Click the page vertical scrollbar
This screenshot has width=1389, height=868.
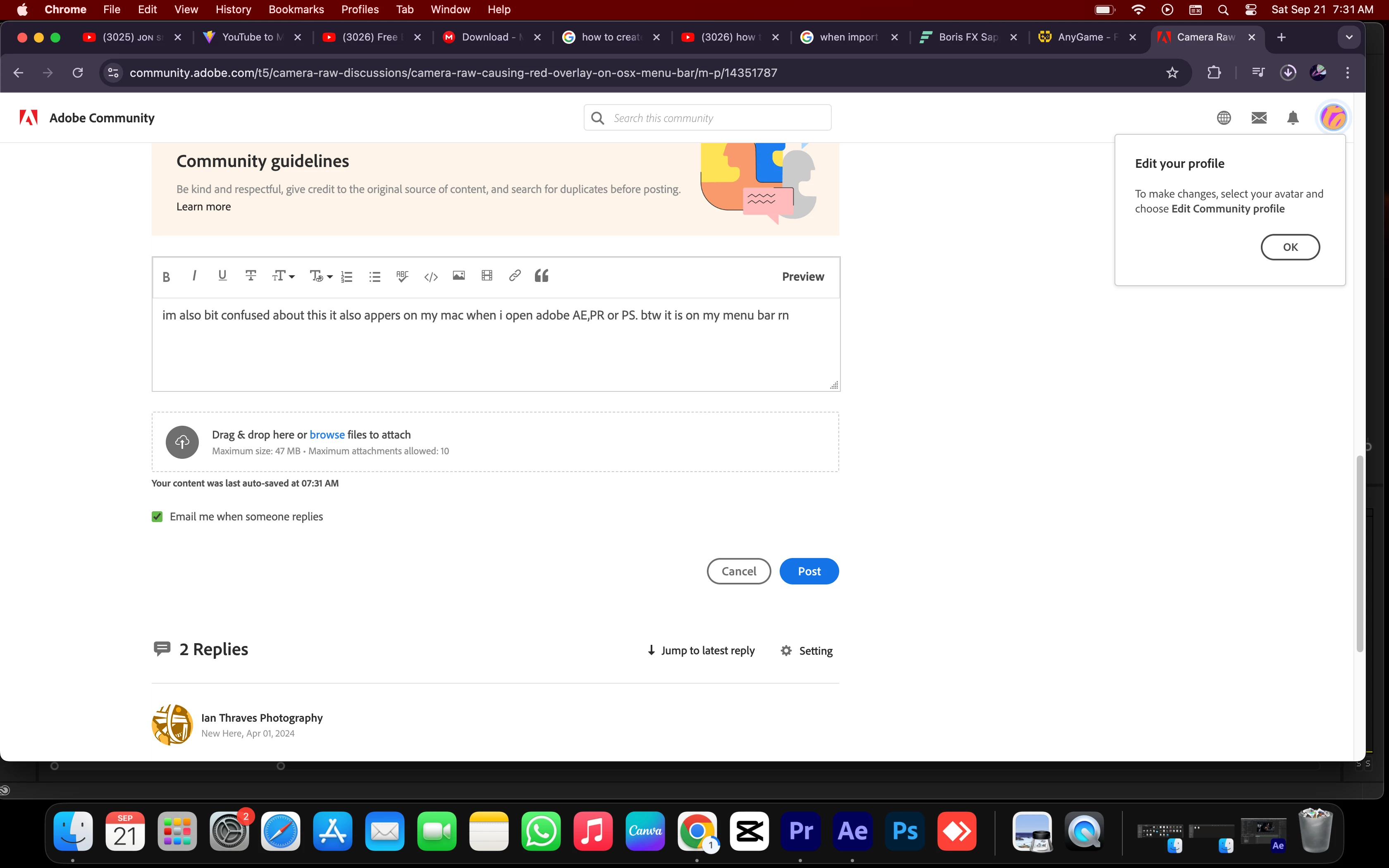coord(1359,554)
